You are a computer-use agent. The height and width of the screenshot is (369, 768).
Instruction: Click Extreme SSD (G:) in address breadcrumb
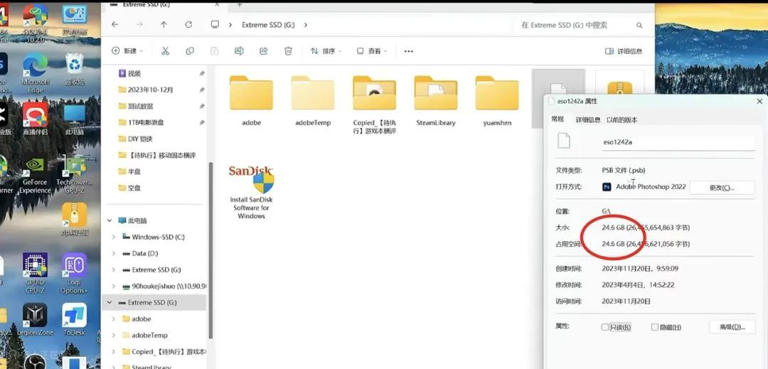coord(268,25)
